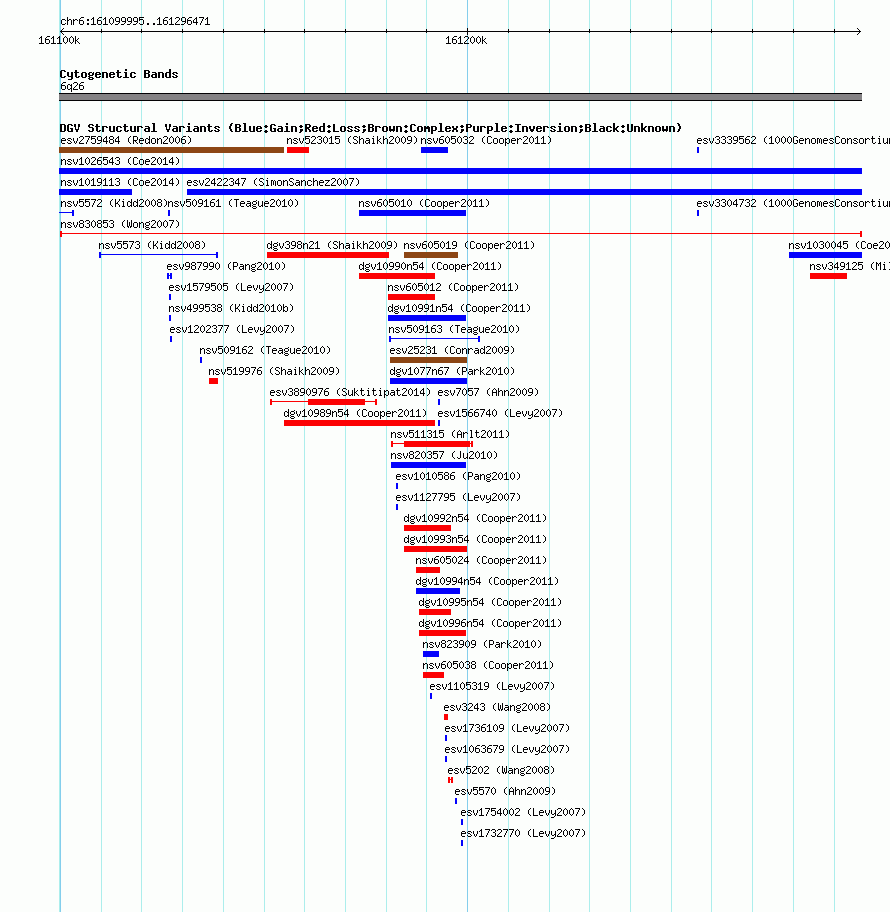Click the esv2759484 (Redon2006) variant label
The image size is (890, 912).
tap(126, 140)
